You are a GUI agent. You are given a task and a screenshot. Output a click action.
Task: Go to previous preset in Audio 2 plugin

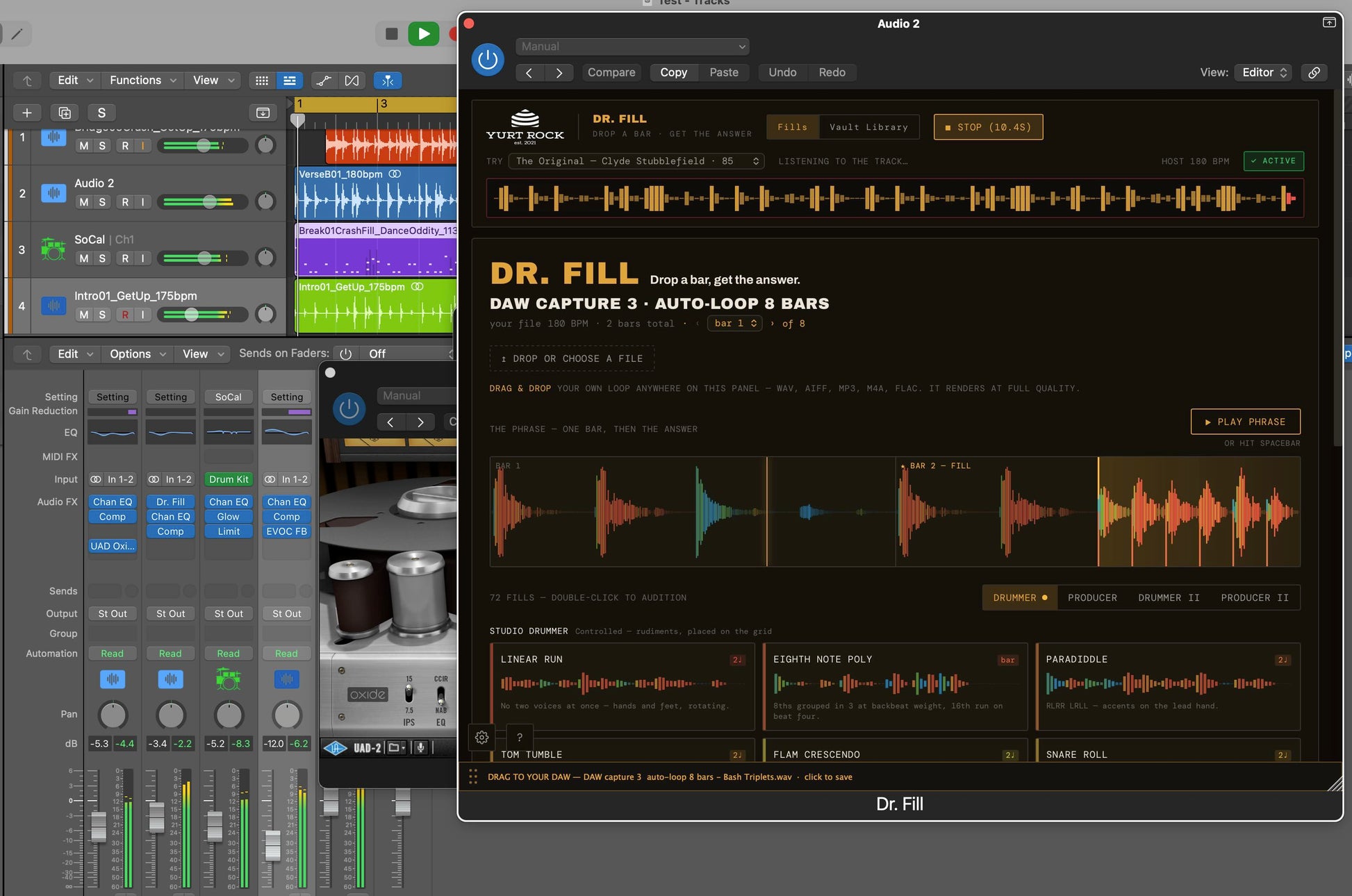click(x=529, y=72)
